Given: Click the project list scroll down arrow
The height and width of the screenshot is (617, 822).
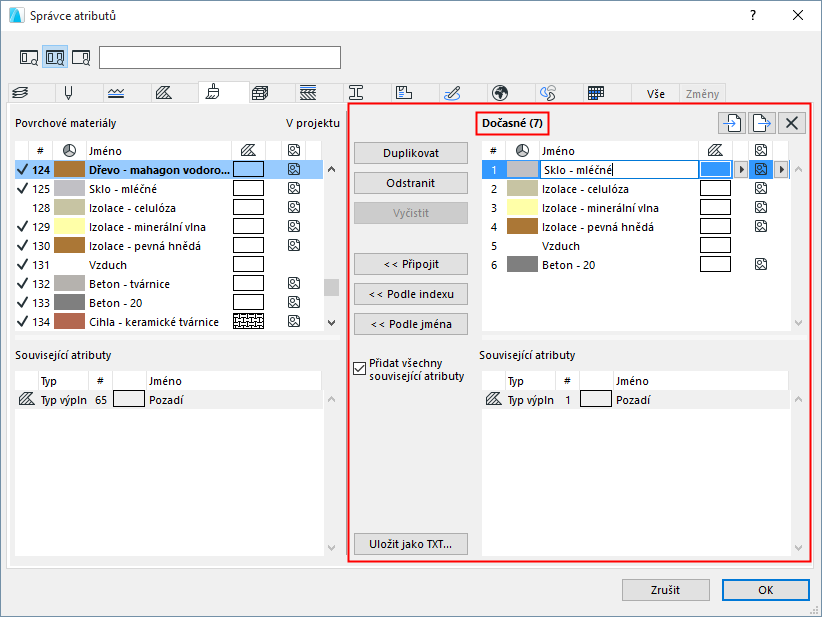Looking at the screenshot, I should pyautogui.click(x=331, y=322).
